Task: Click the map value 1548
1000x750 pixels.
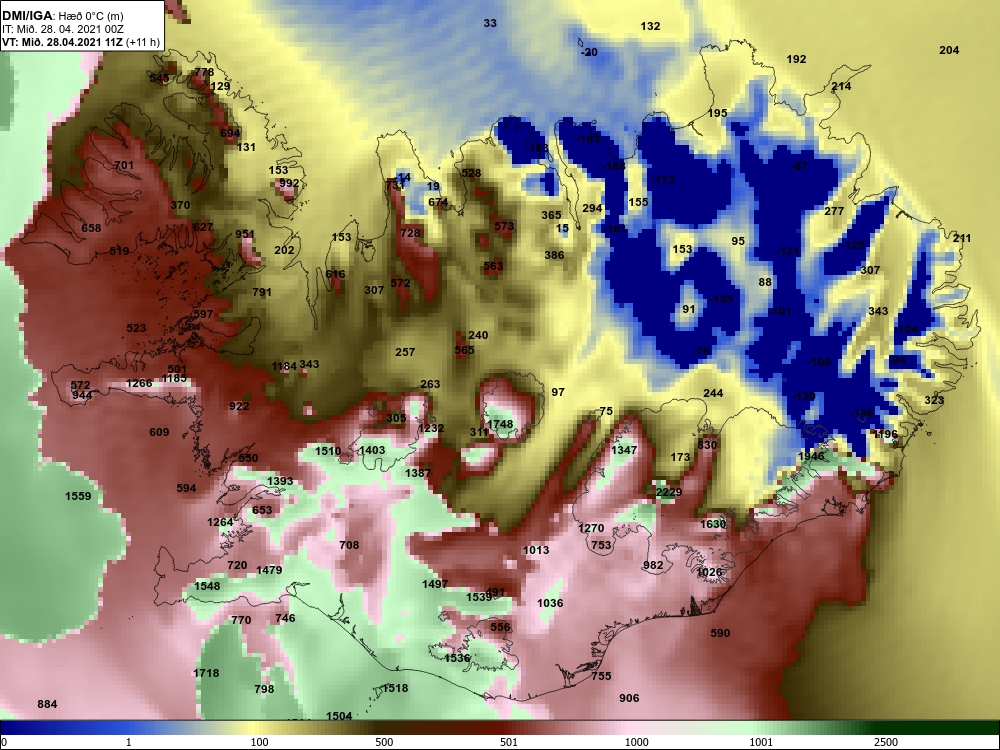Action: tap(207, 585)
